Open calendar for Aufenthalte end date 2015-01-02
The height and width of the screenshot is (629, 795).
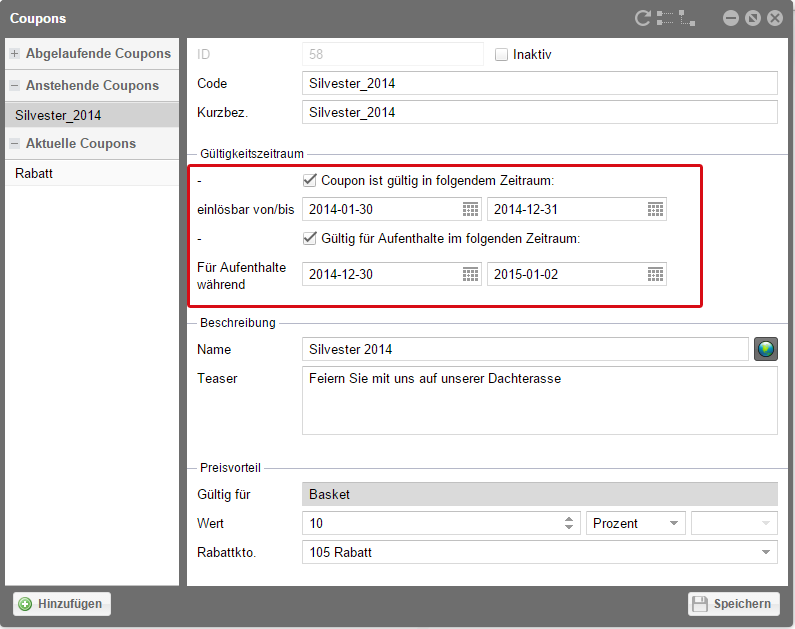(655, 274)
